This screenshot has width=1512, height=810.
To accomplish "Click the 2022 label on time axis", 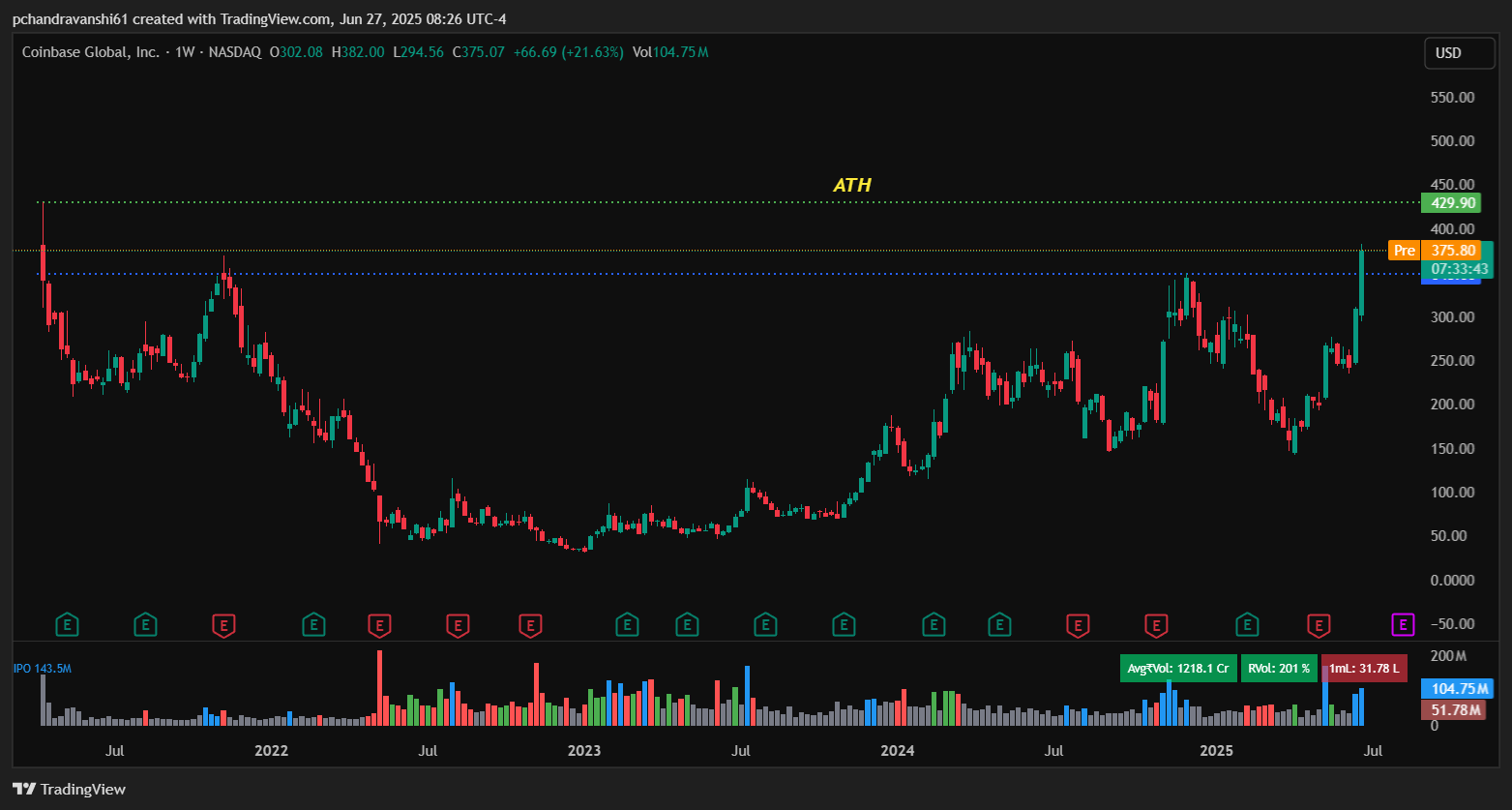I will coord(271,751).
